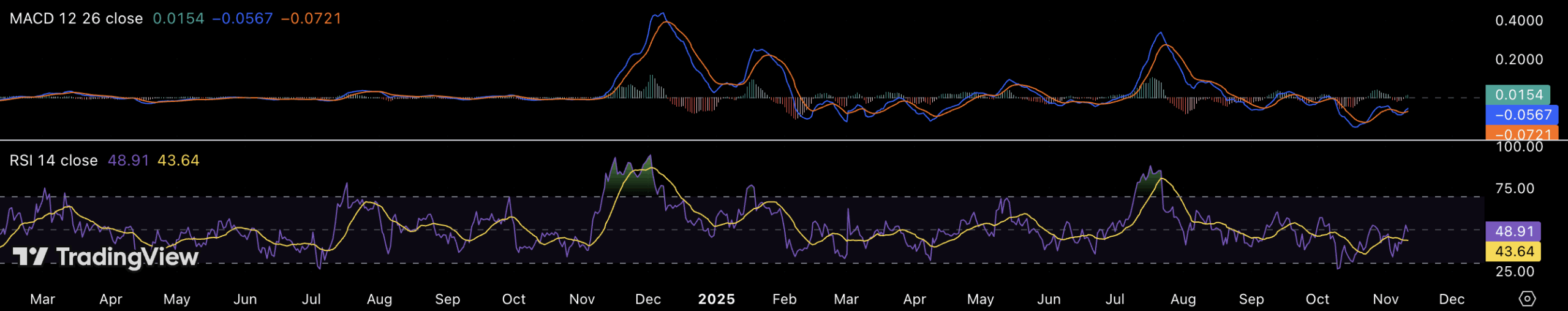Click the 0.2000 level on MACD scale
The width and height of the screenshot is (1568, 311).
(1519, 60)
